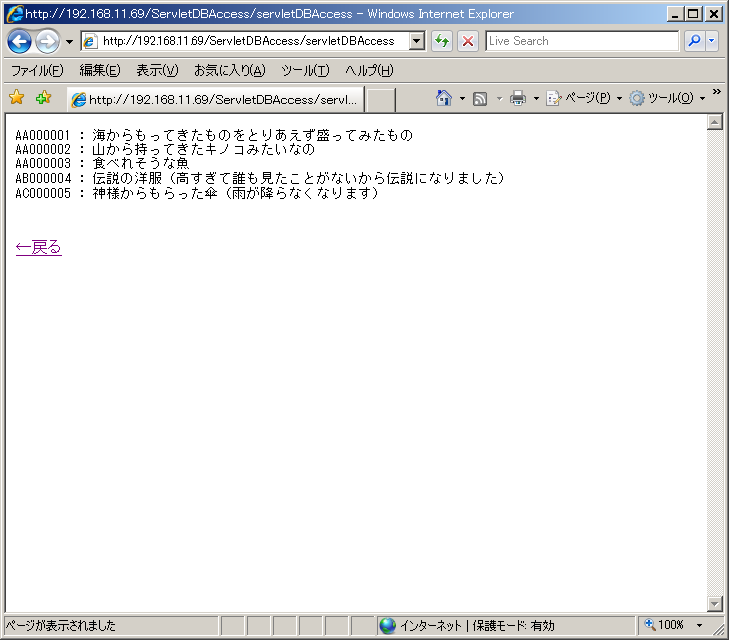This screenshot has width=729, height=640.
Task: Click the green Refresh page icon
Action: (442, 41)
